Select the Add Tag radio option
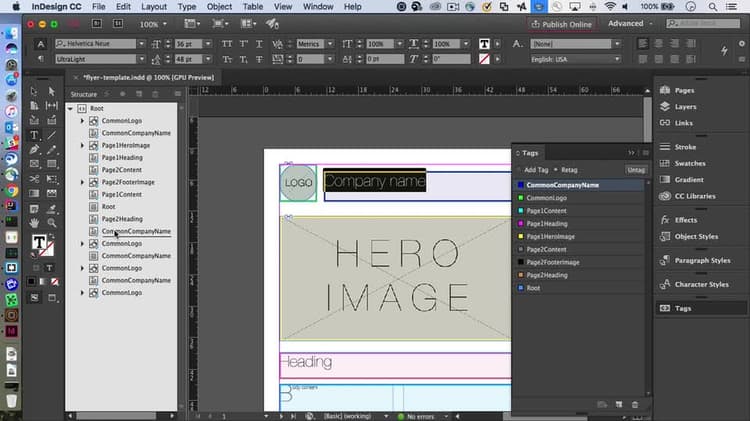The image size is (750, 421). click(x=532, y=170)
